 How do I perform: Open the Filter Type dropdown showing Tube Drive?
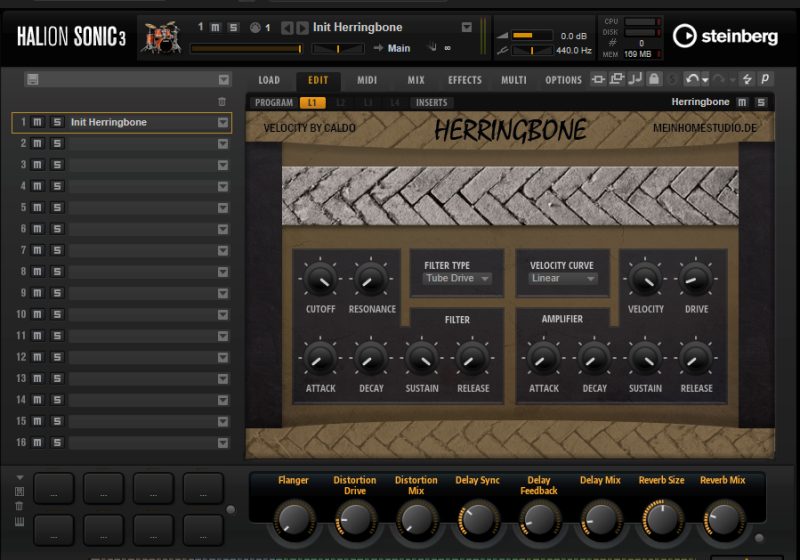tap(458, 279)
